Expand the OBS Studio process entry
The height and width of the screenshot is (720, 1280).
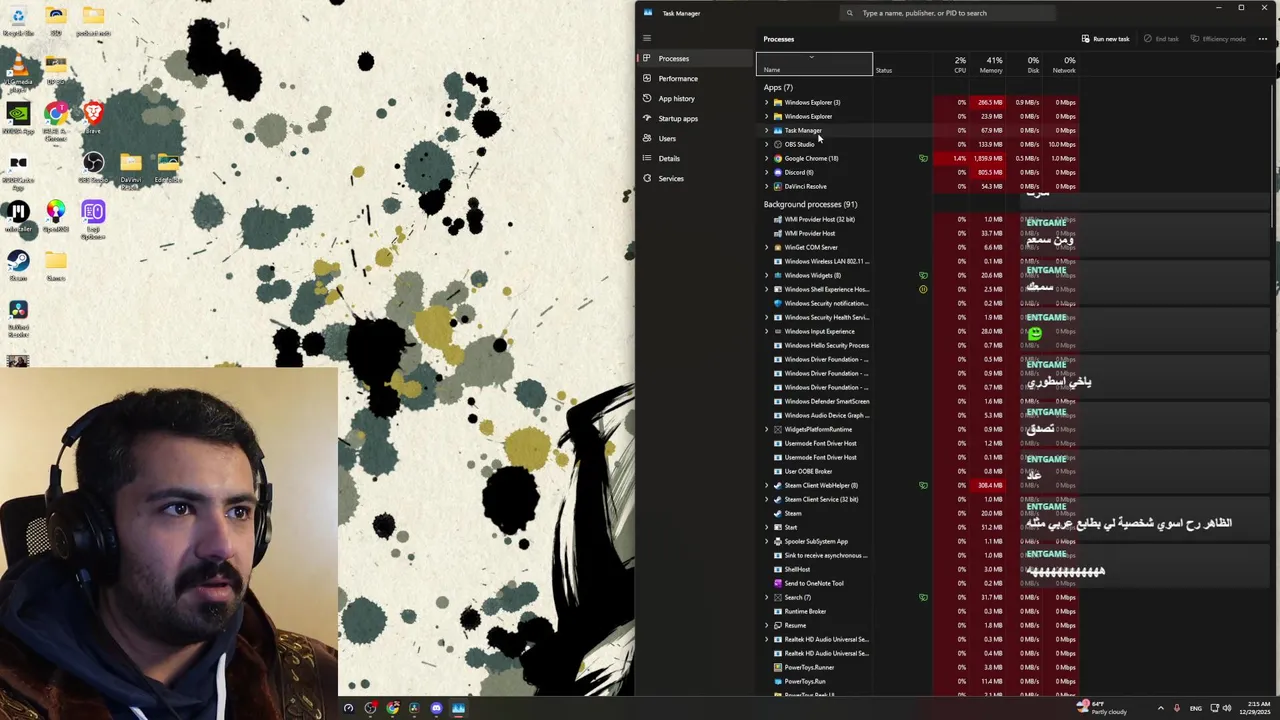(x=766, y=144)
